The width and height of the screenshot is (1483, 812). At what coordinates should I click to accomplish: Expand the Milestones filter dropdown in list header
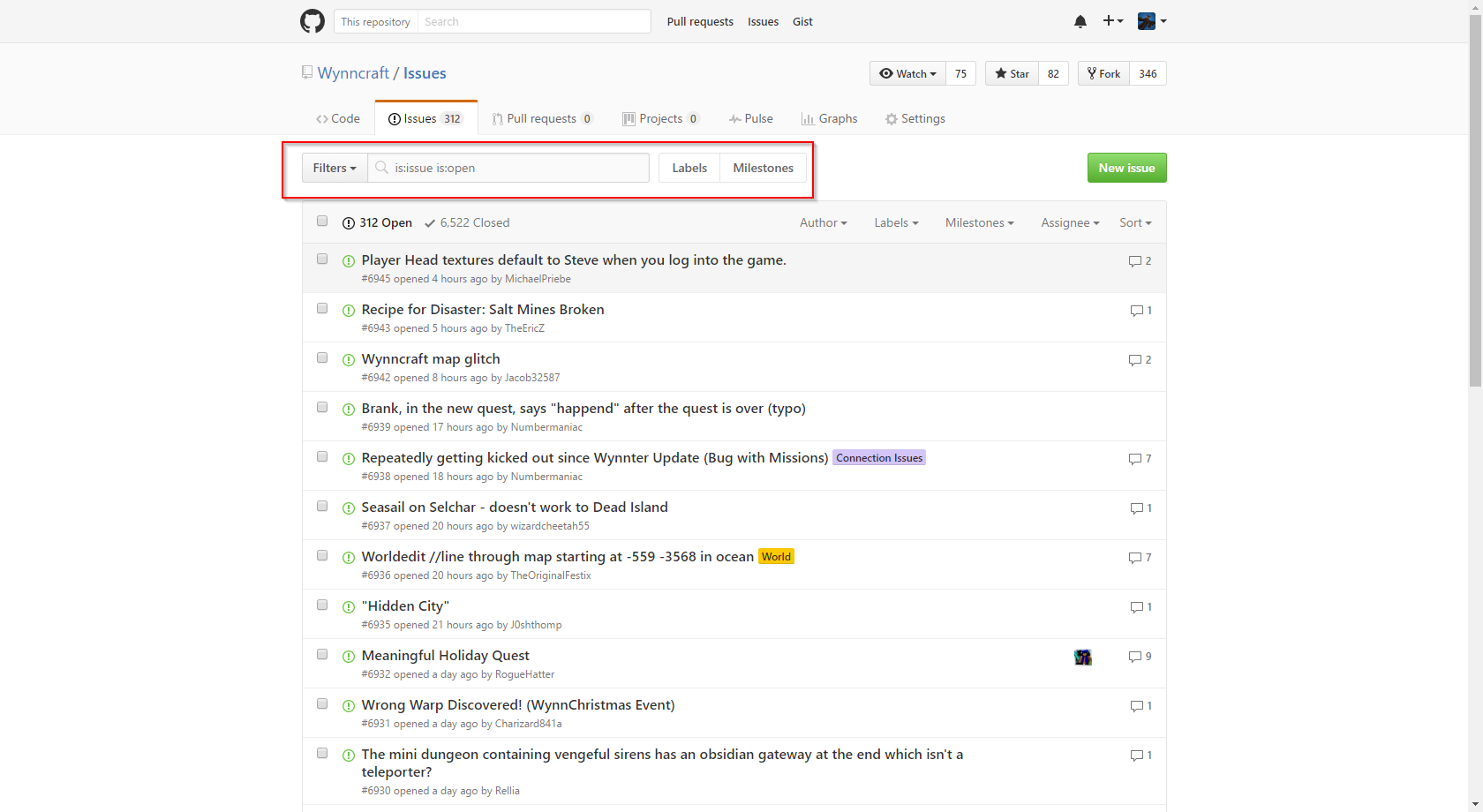(979, 222)
